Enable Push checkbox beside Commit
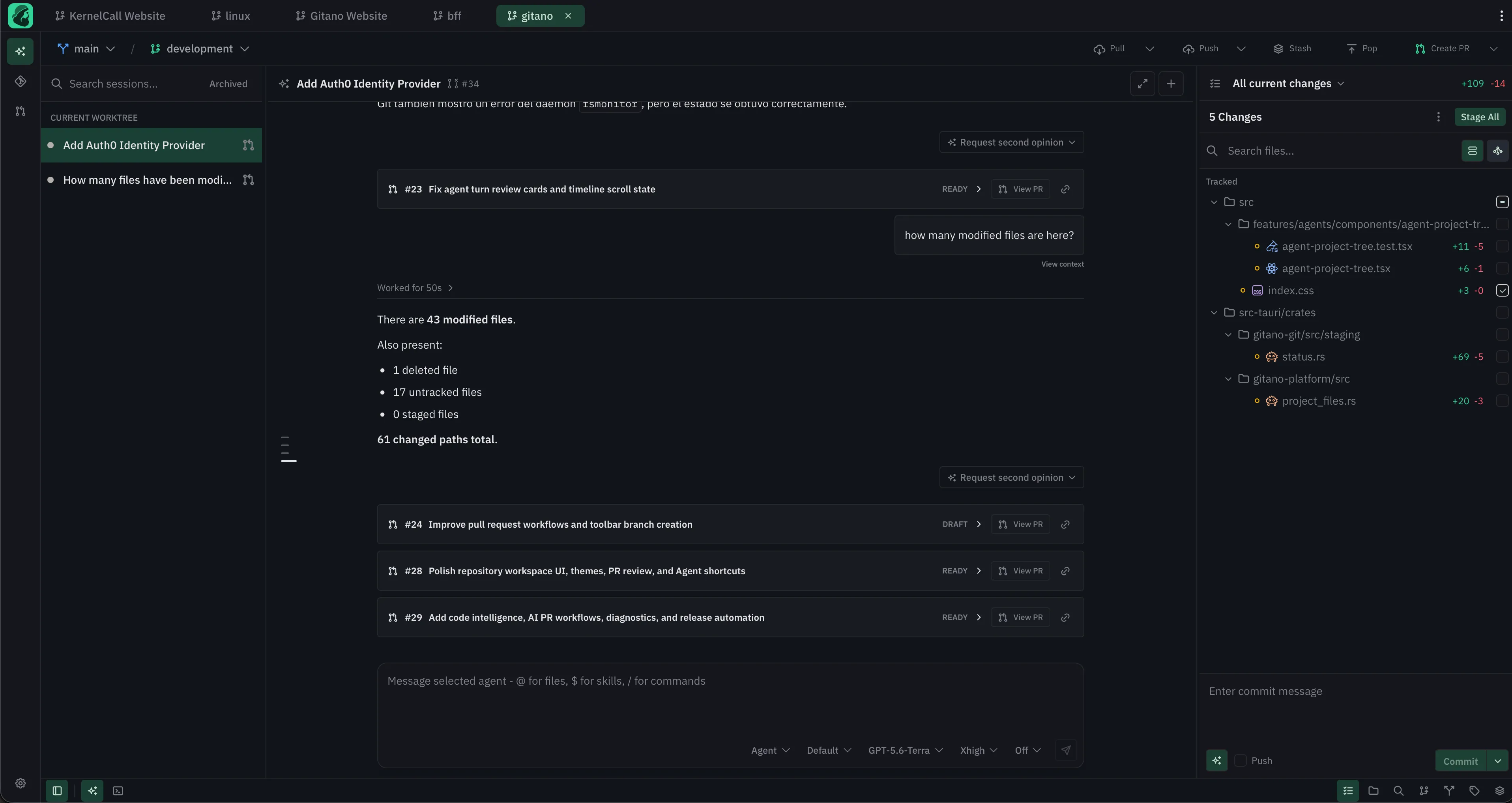The width and height of the screenshot is (1512, 803). [1240, 760]
